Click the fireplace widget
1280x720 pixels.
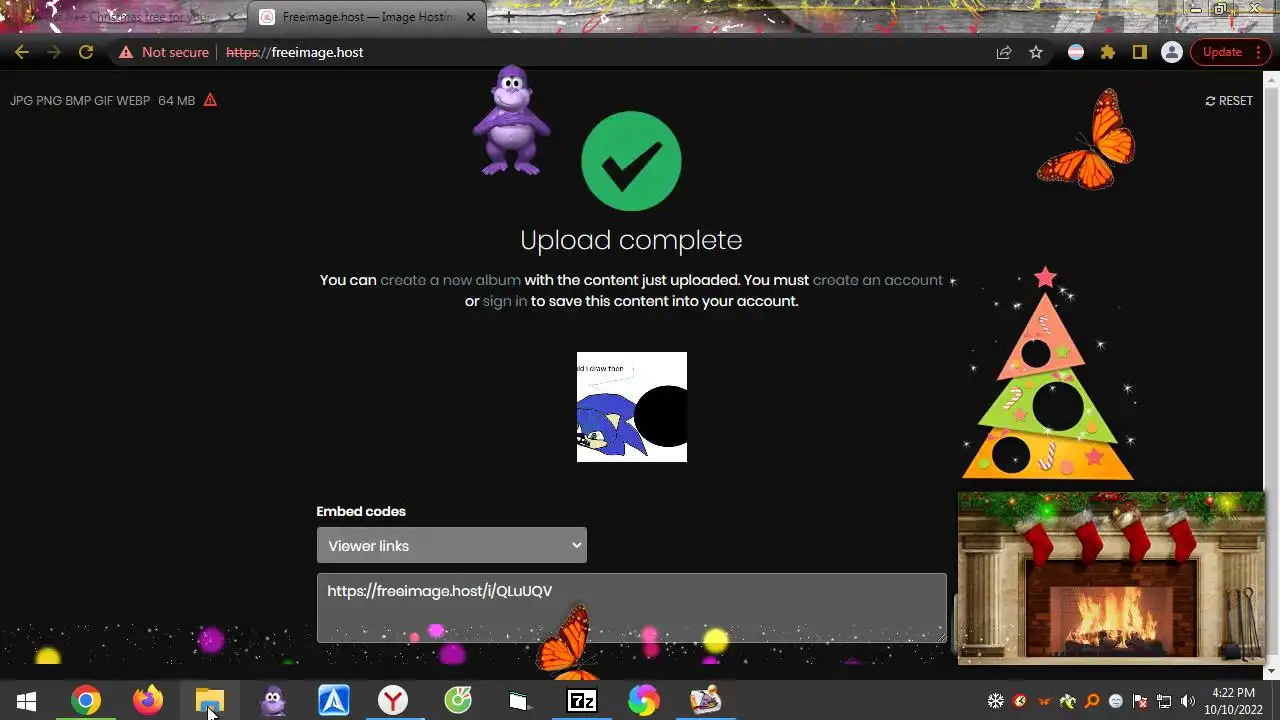pos(1111,578)
